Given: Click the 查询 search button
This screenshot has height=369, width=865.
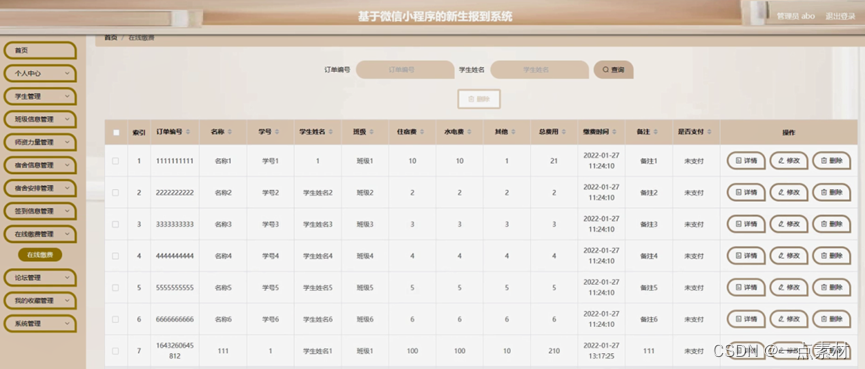Looking at the screenshot, I should pos(613,70).
